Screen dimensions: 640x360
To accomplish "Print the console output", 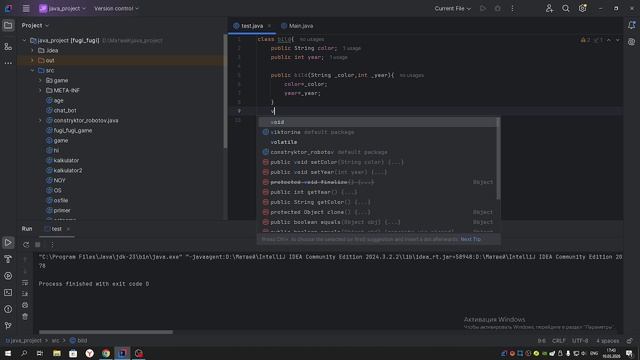I will (25, 305).
